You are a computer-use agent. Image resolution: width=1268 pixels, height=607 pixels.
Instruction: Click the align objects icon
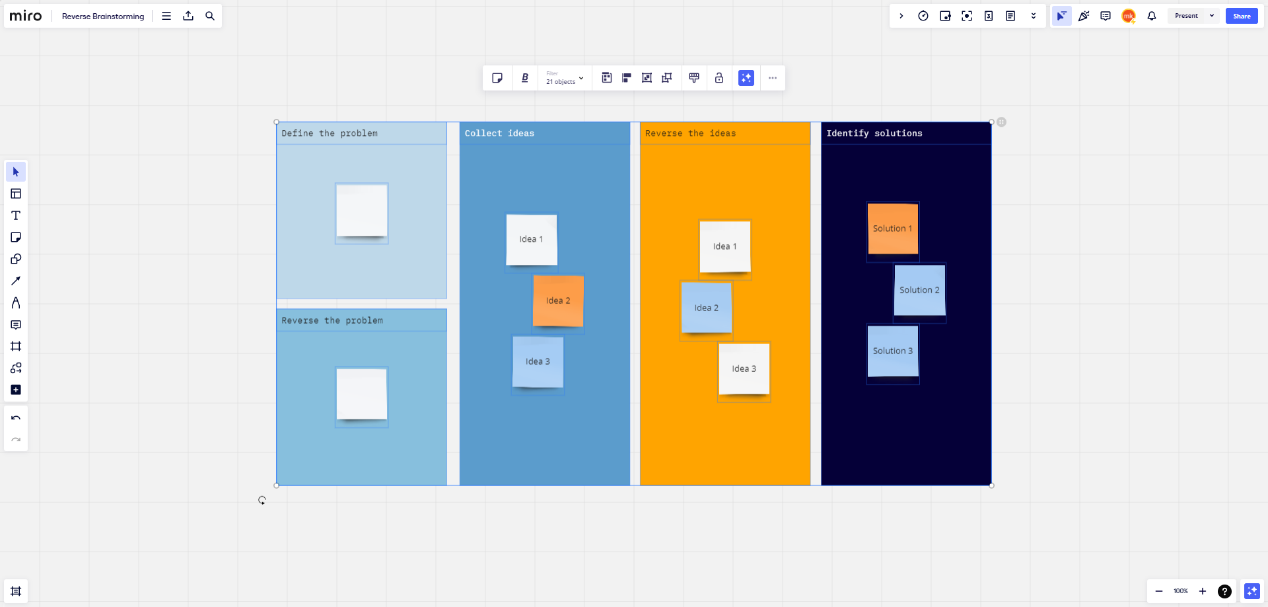[x=627, y=78]
